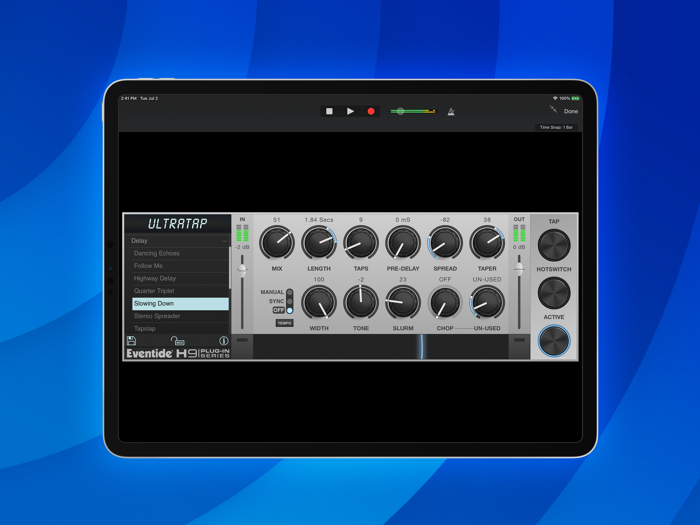Screen dimensions: 700x525
Task: Click the battery status icon
Action: pos(575,98)
